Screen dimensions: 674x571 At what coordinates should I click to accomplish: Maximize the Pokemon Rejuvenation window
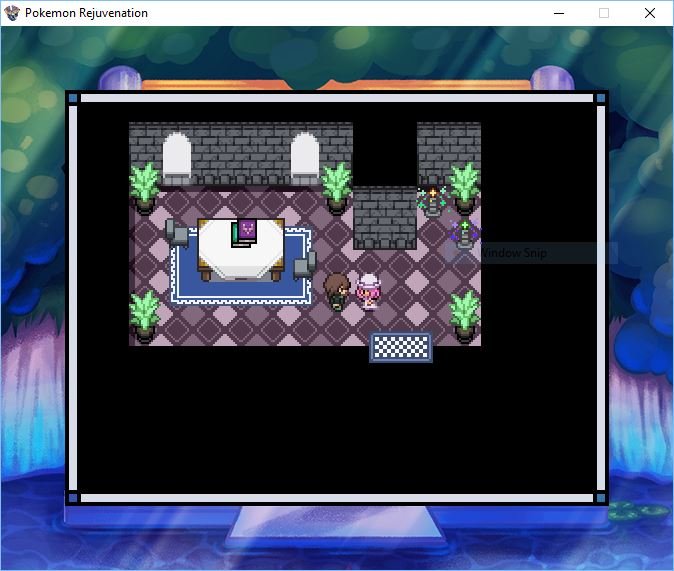point(604,13)
